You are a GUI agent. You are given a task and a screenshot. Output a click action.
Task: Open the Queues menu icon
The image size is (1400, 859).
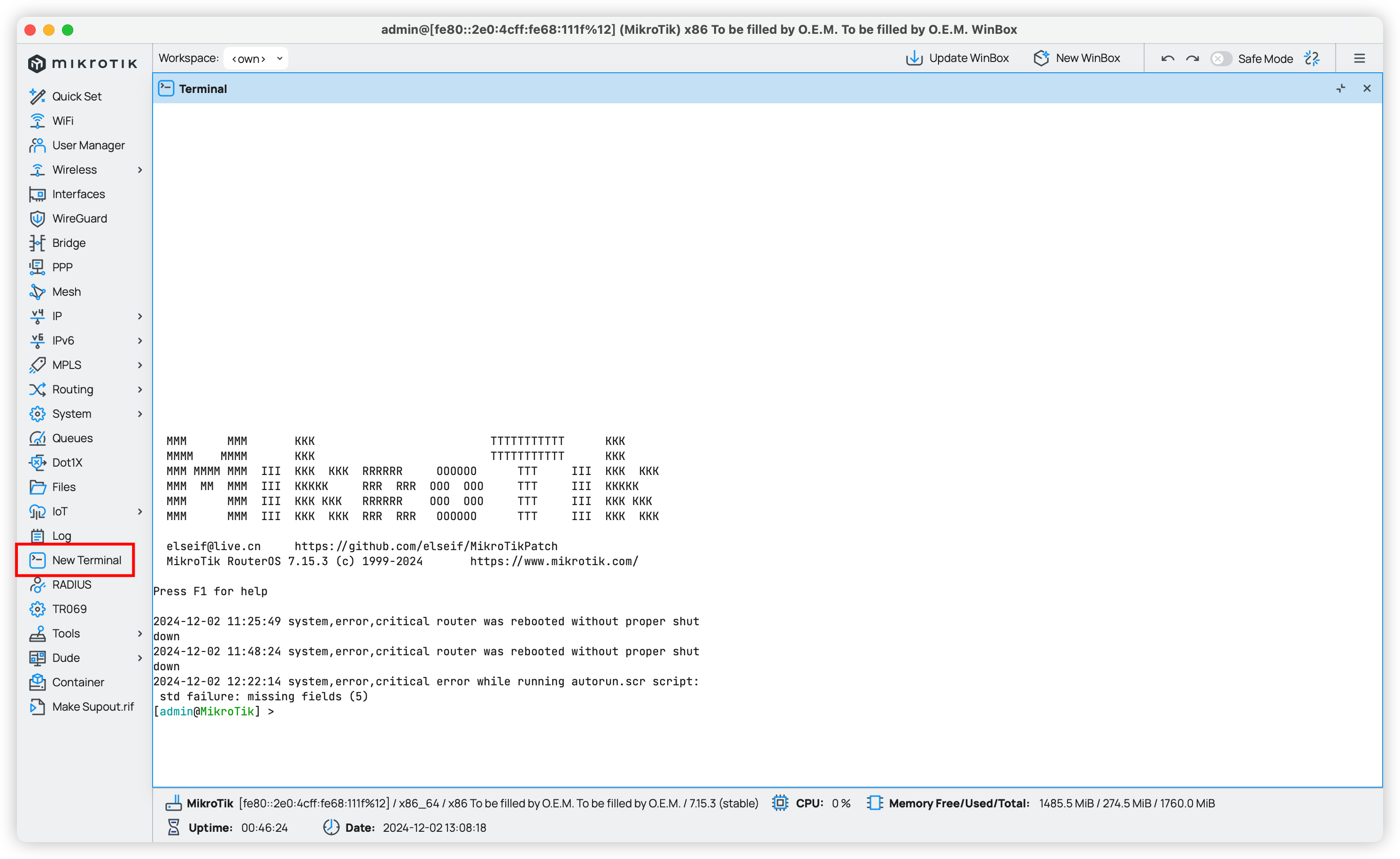[x=37, y=438]
